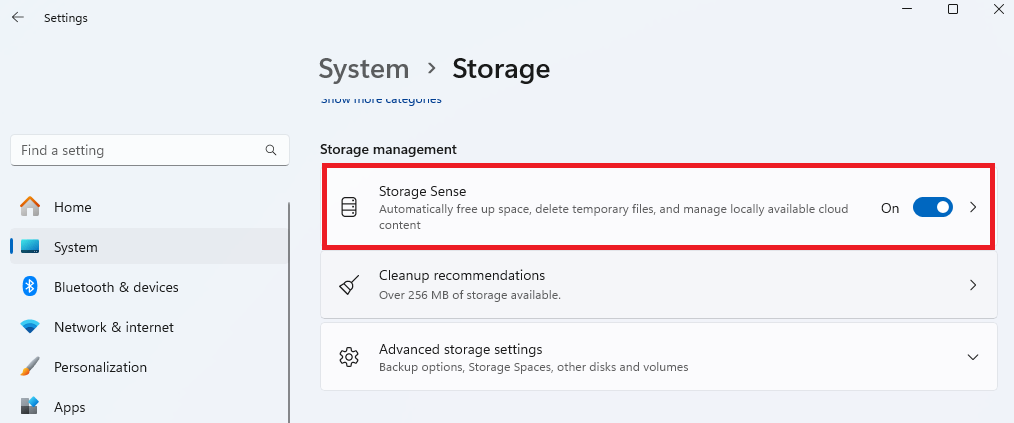Open Storage Sense details chevron

(x=973, y=208)
